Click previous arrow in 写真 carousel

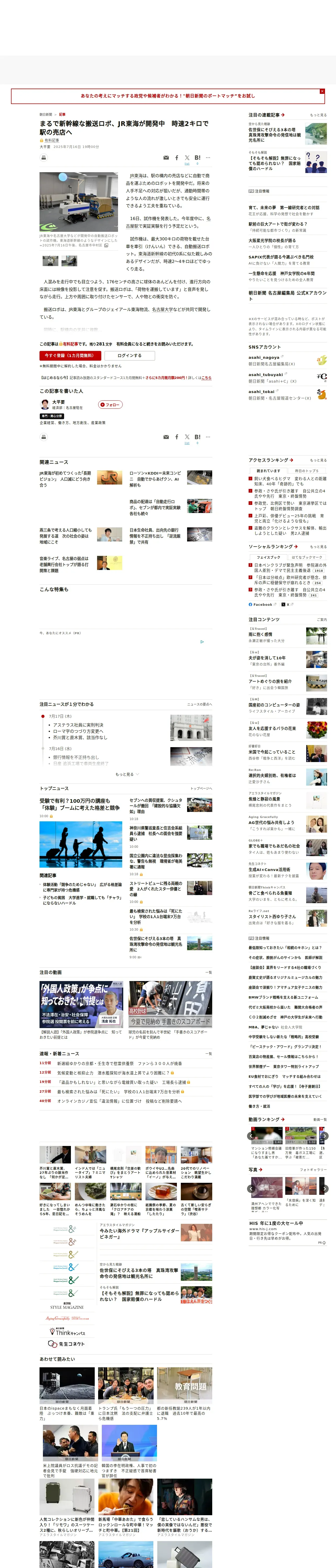(251, 1188)
